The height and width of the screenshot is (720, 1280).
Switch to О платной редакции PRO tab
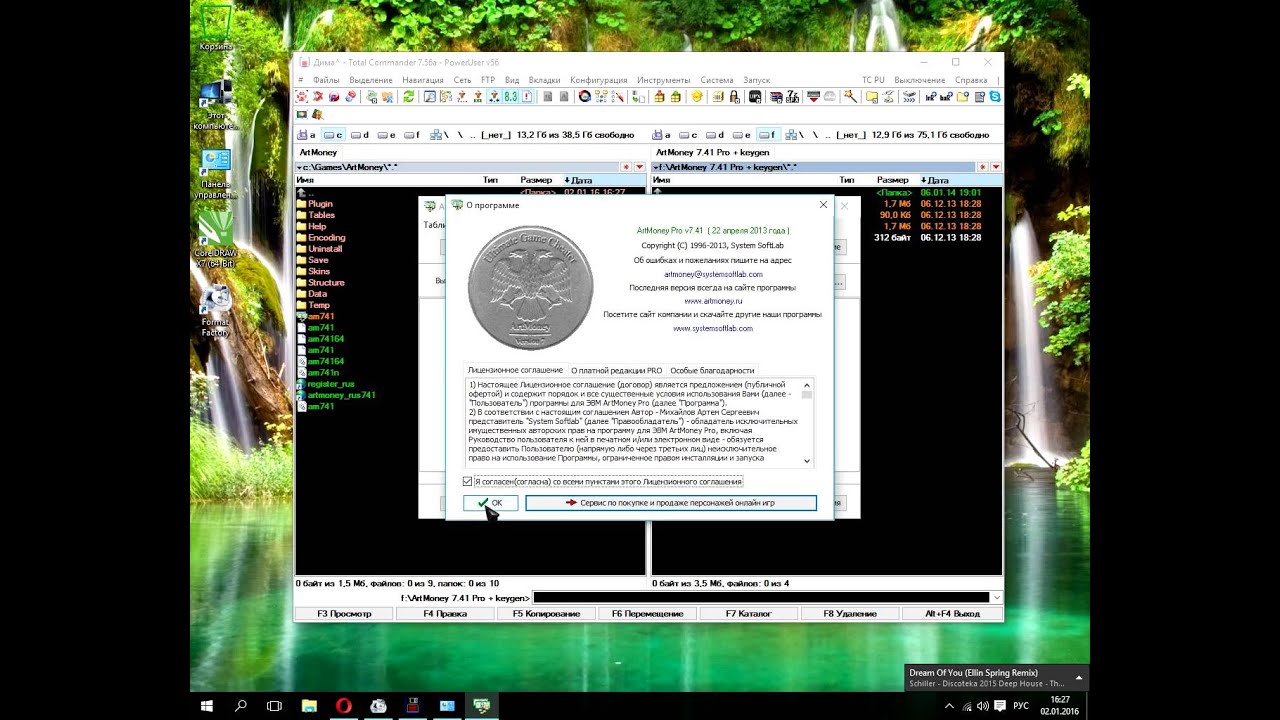click(616, 370)
